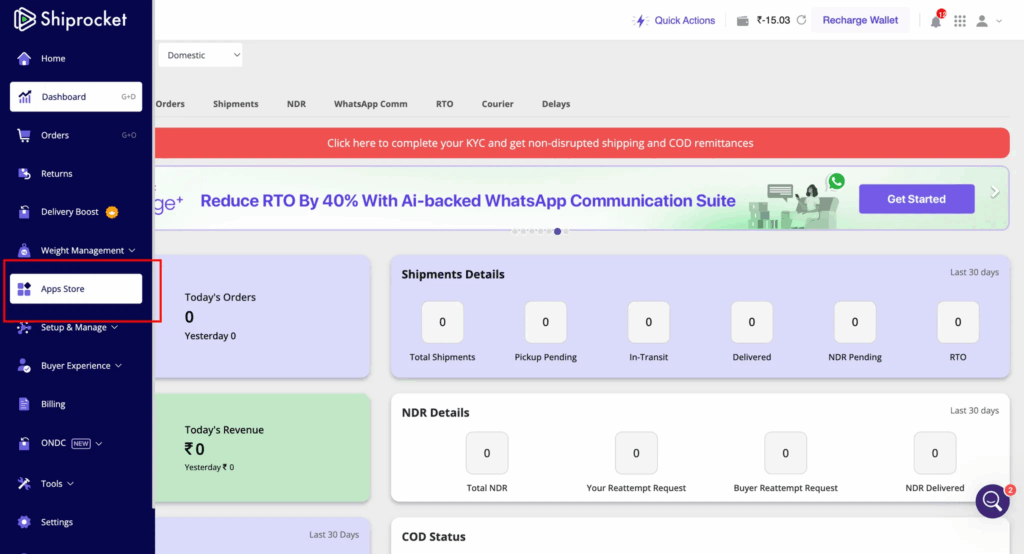Open the chat support search bubble
The height and width of the screenshot is (554, 1024).
993,501
